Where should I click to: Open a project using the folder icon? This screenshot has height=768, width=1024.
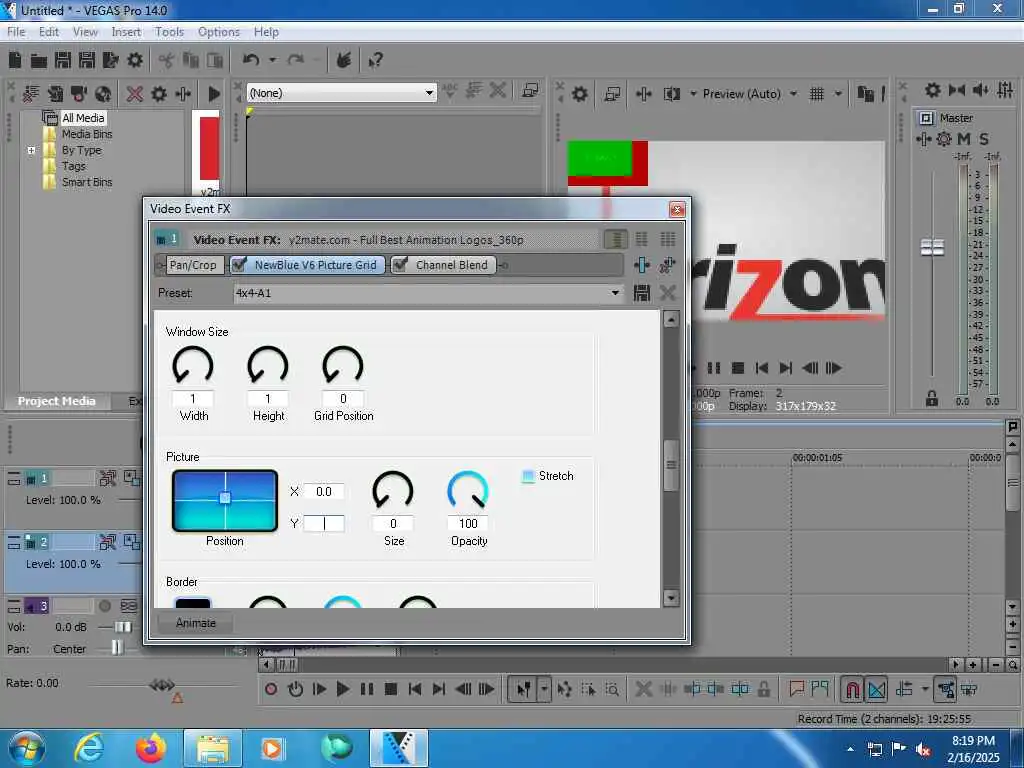tap(39, 61)
